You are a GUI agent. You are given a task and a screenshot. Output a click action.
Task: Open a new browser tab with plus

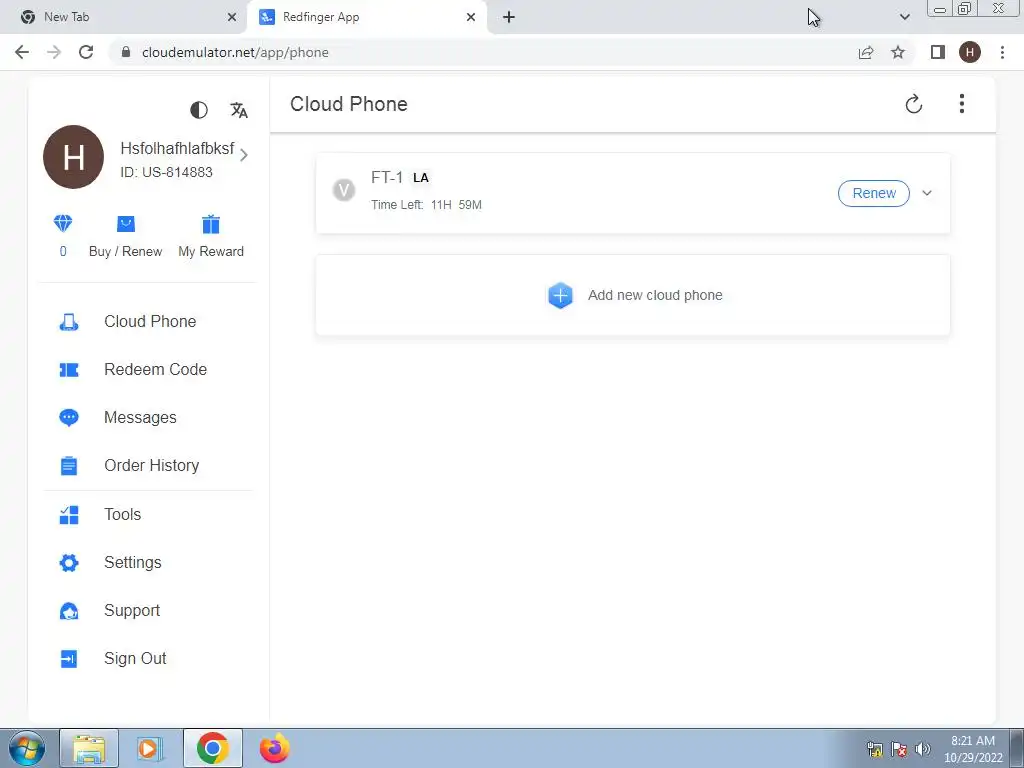509,17
